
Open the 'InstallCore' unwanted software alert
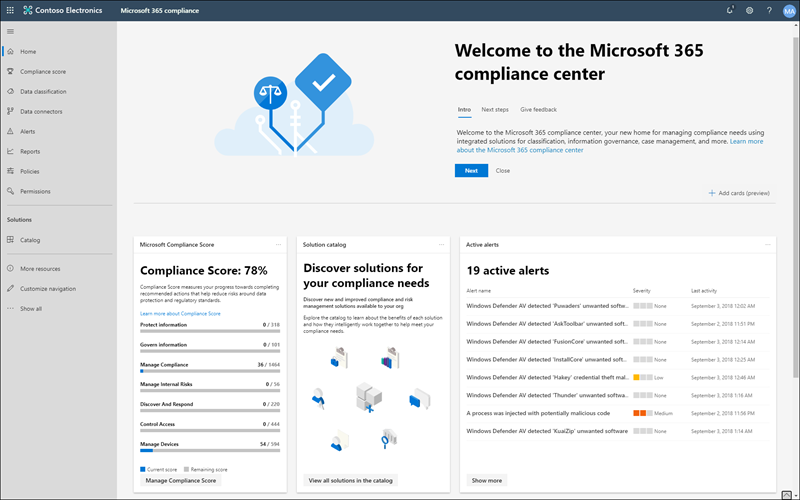point(547,360)
